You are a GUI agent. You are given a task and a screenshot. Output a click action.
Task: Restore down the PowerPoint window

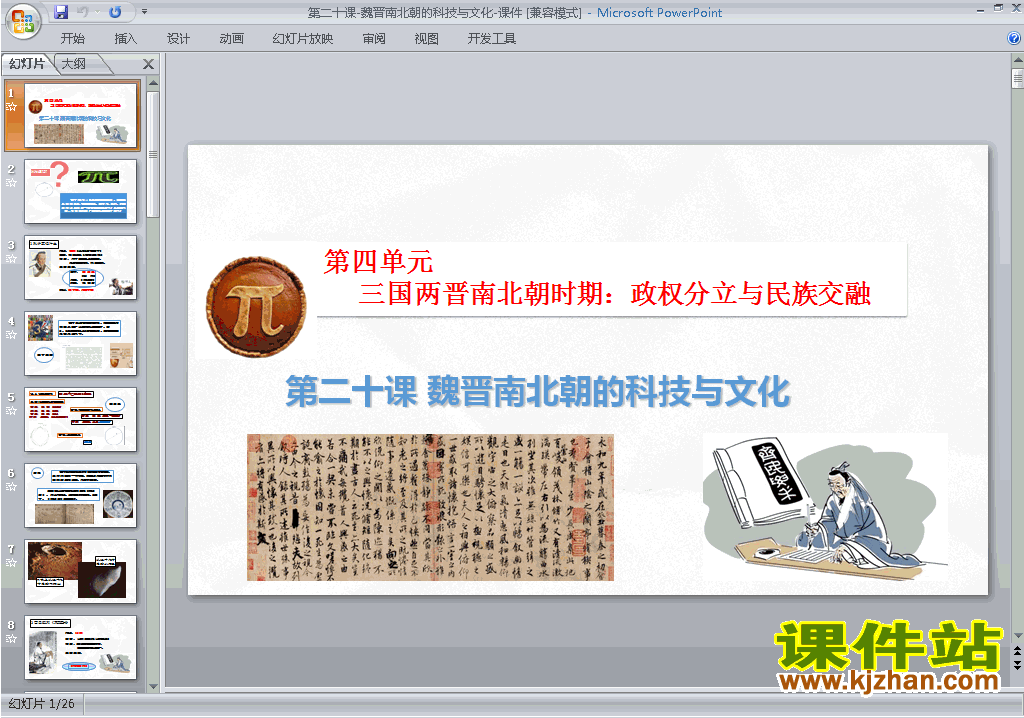tap(999, 9)
